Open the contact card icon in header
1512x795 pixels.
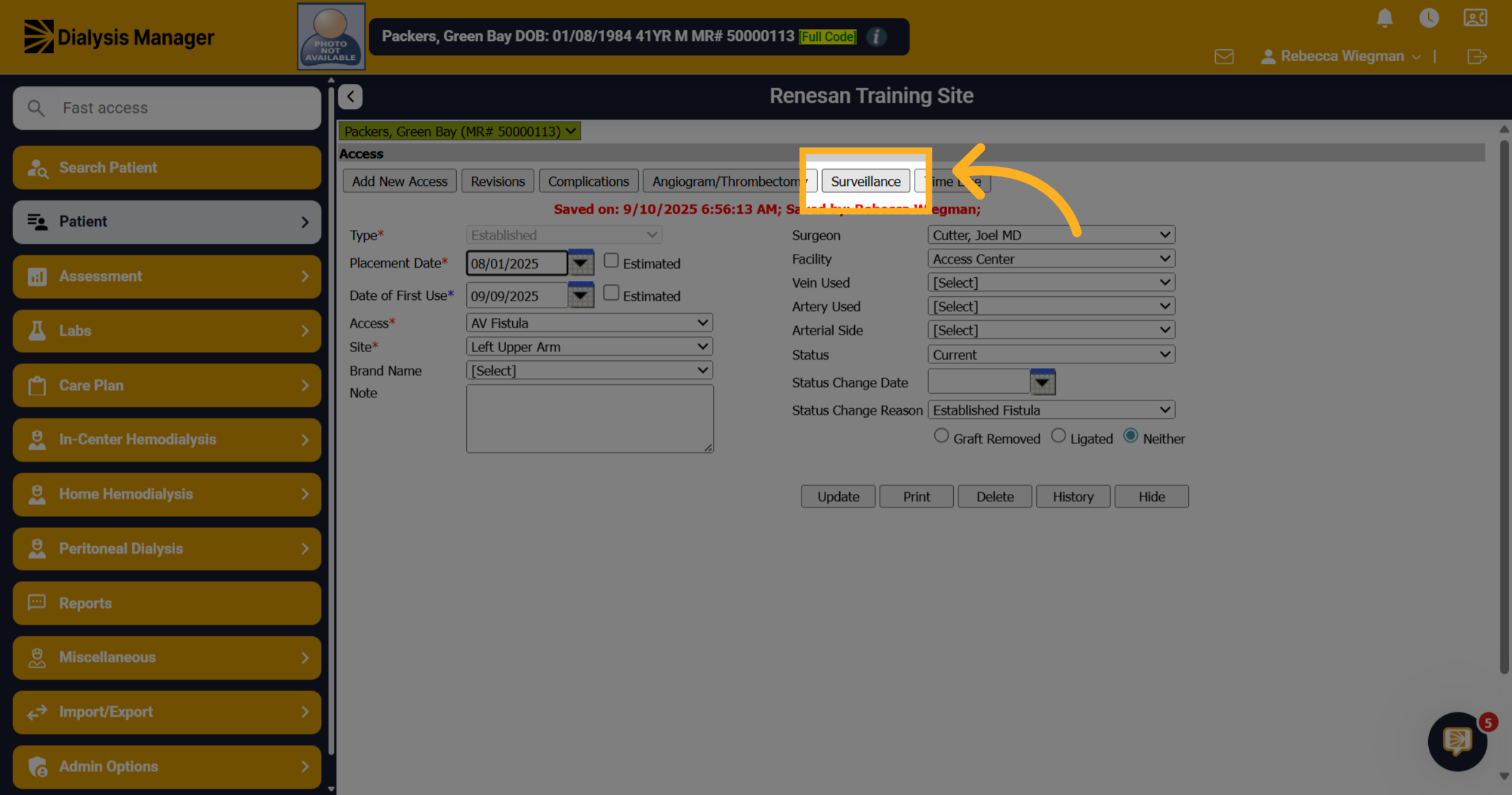click(1475, 18)
